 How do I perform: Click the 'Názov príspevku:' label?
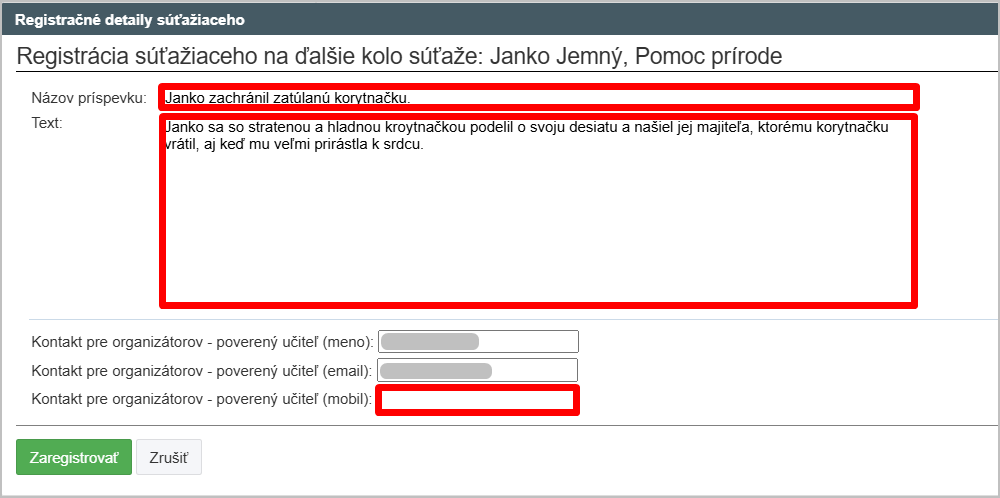click(89, 98)
